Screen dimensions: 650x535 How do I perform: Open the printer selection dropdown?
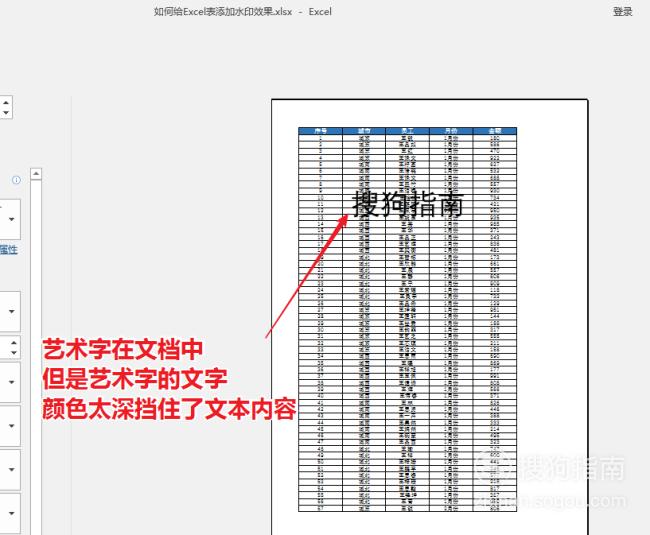(x=10, y=219)
